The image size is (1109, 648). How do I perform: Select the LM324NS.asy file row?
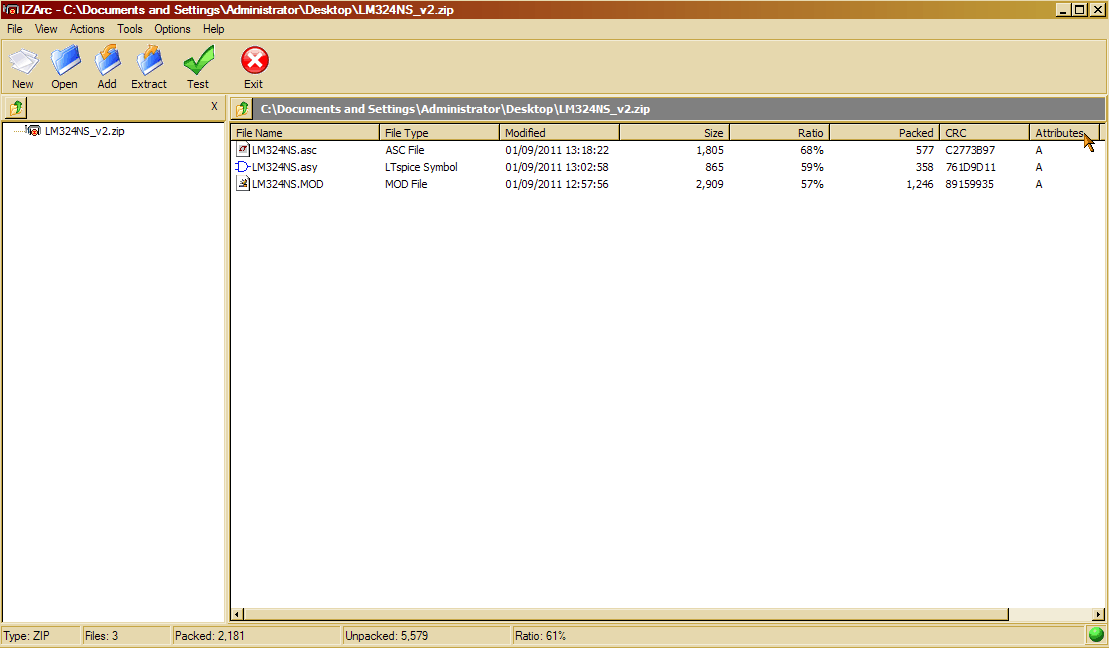[x=667, y=167]
